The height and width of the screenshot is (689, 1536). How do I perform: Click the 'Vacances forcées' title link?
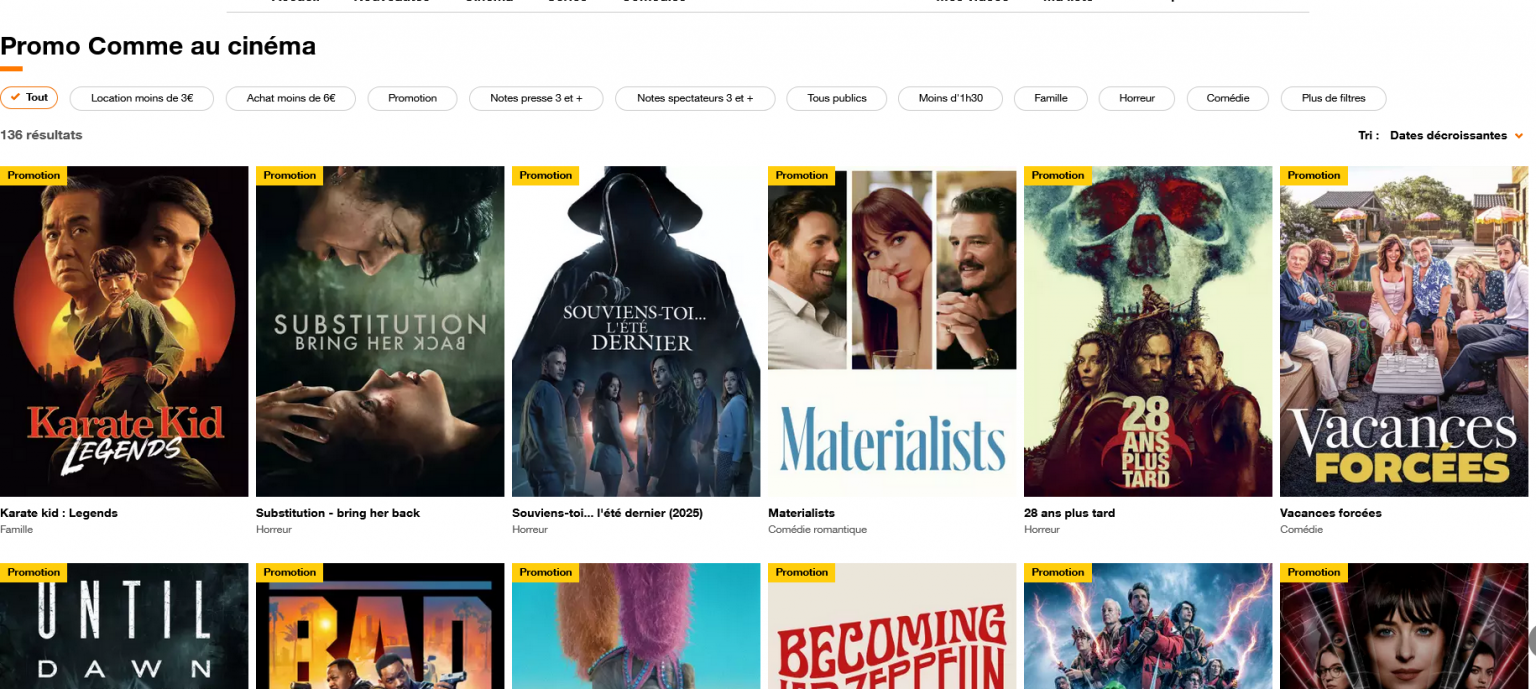pos(1330,513)
